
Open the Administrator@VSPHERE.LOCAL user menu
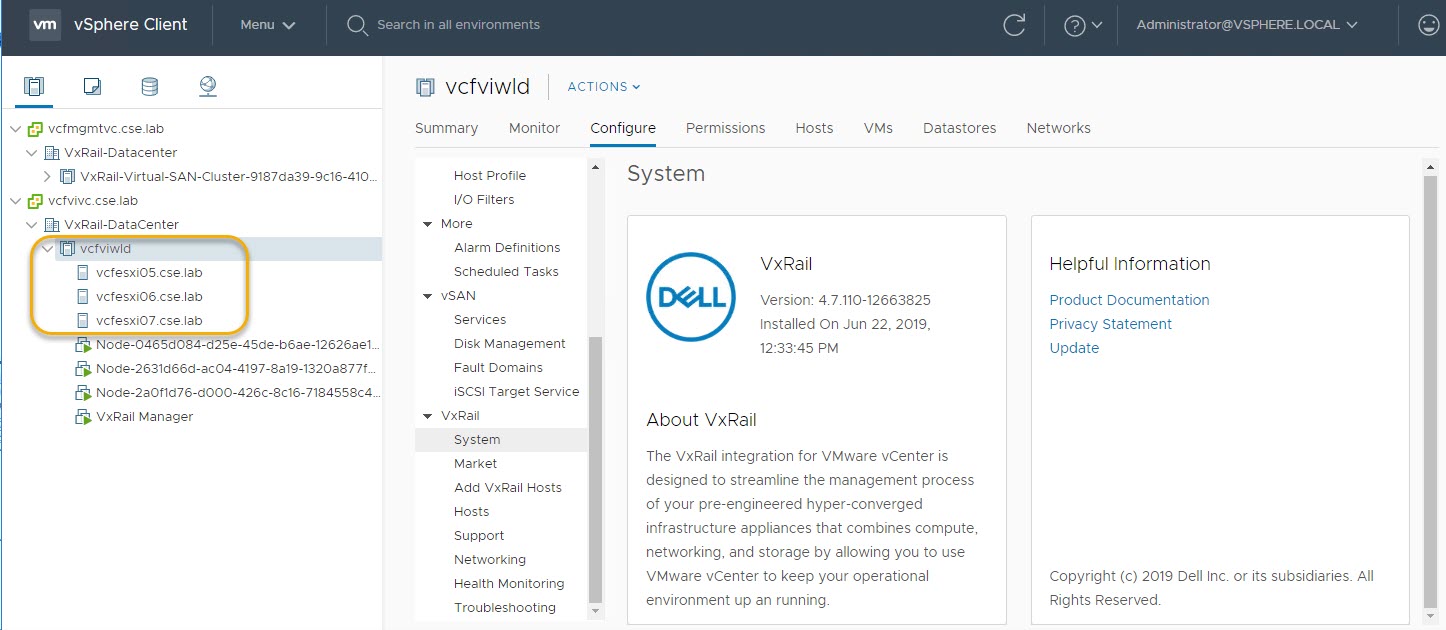[x=1247, y=25]
